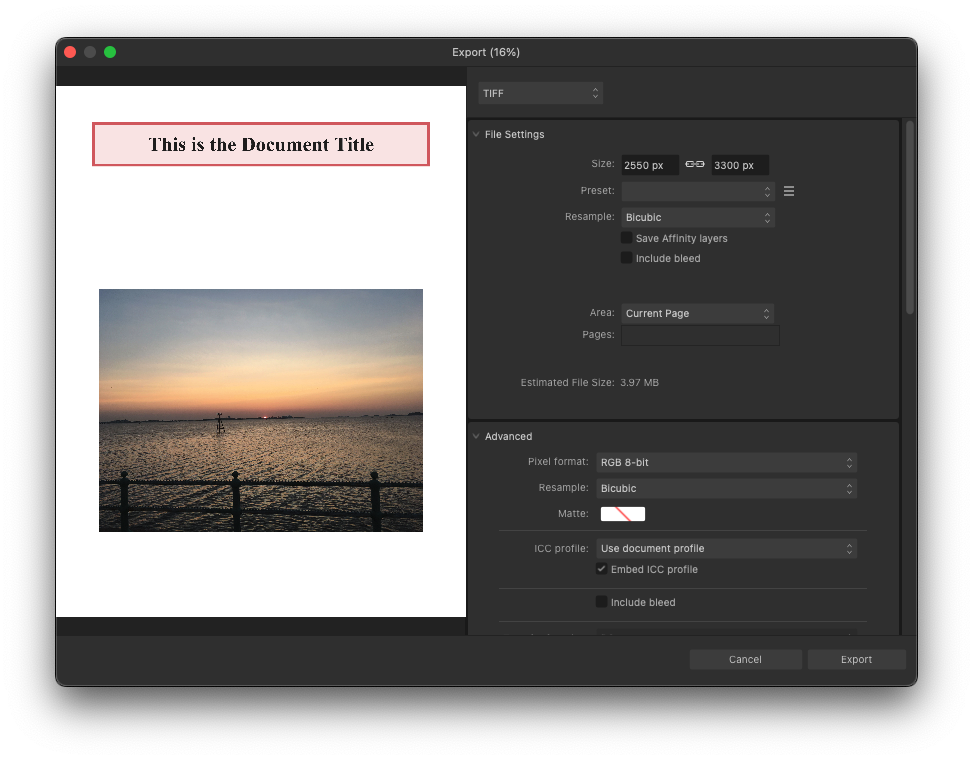Enable Include bleed in File Settings

(x=627, y=257)
